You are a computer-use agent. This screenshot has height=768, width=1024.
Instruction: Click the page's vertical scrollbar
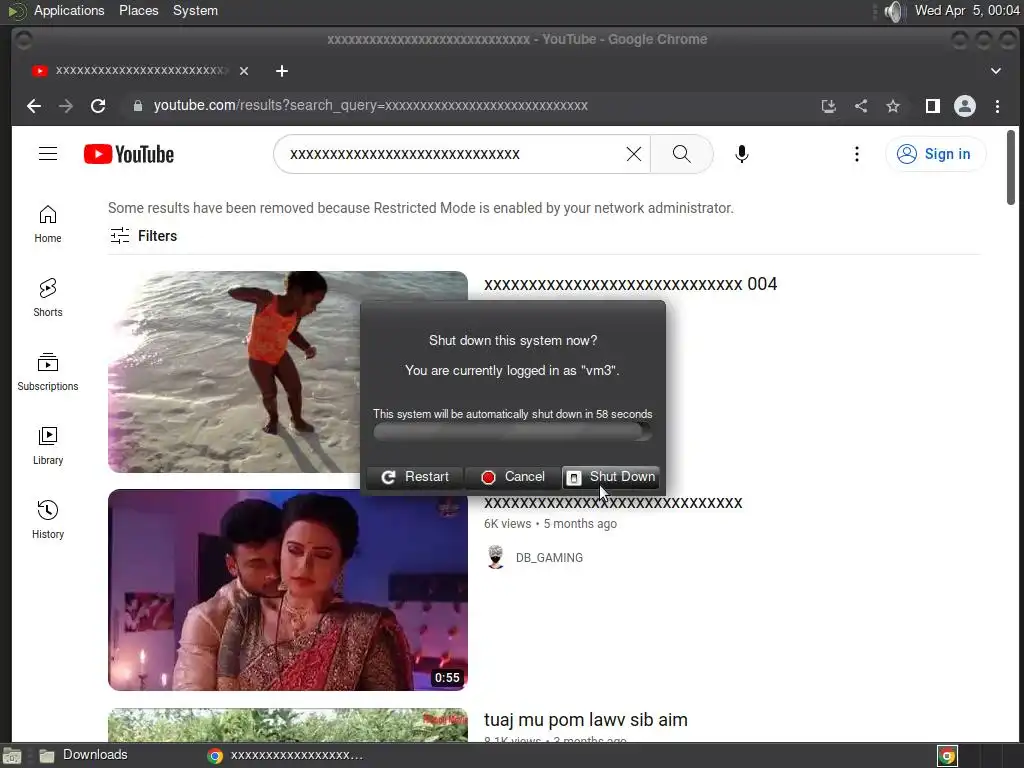pyautogui.click(x=1011, y=167)
